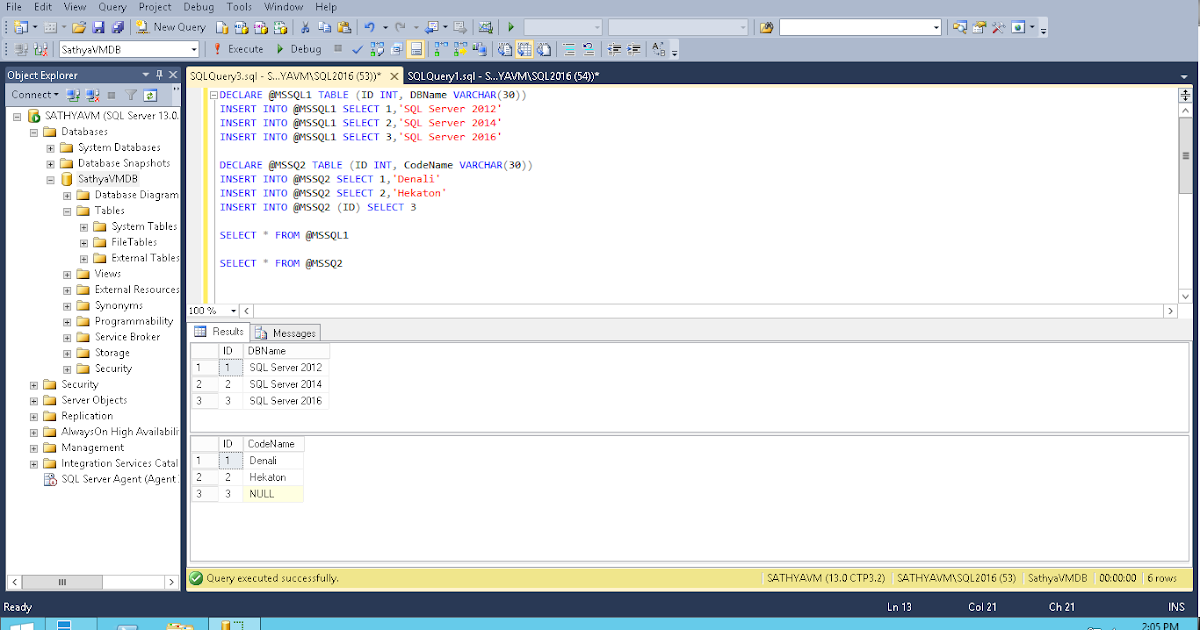Click the Debug button
The height and width of the screenshot is (630, 1200).
298,49
